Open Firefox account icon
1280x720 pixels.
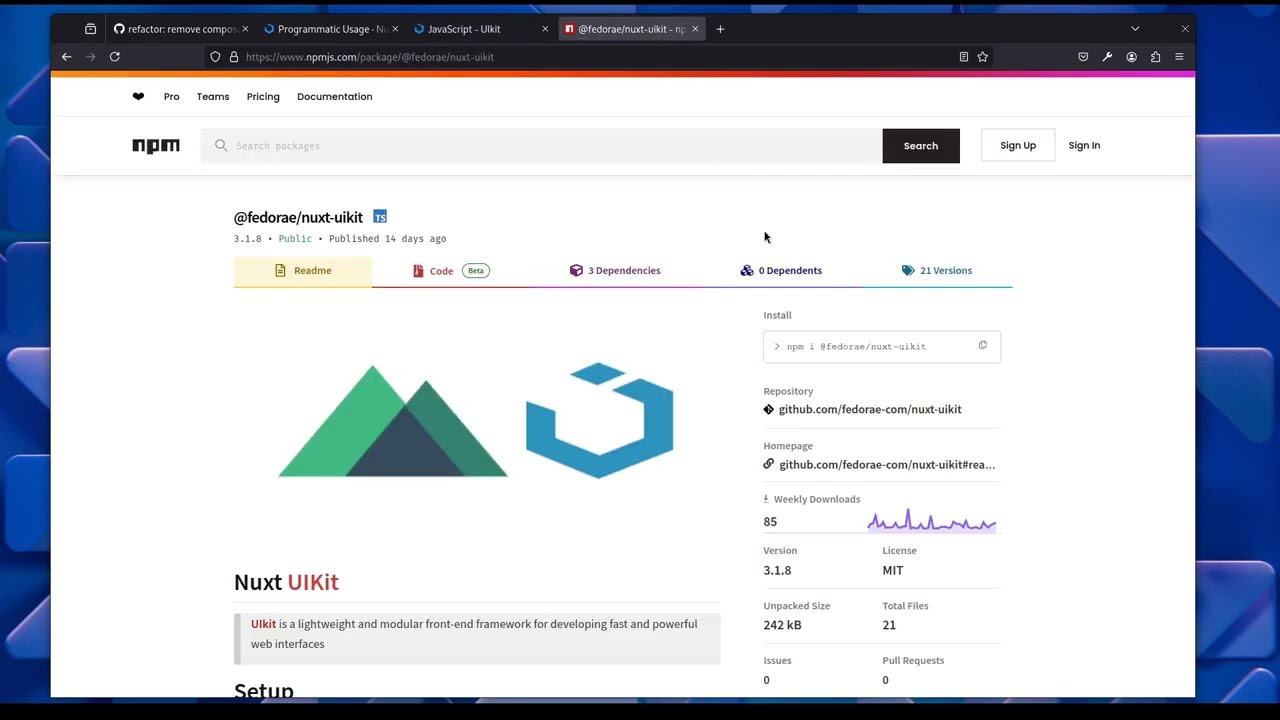click(1131, 57)
